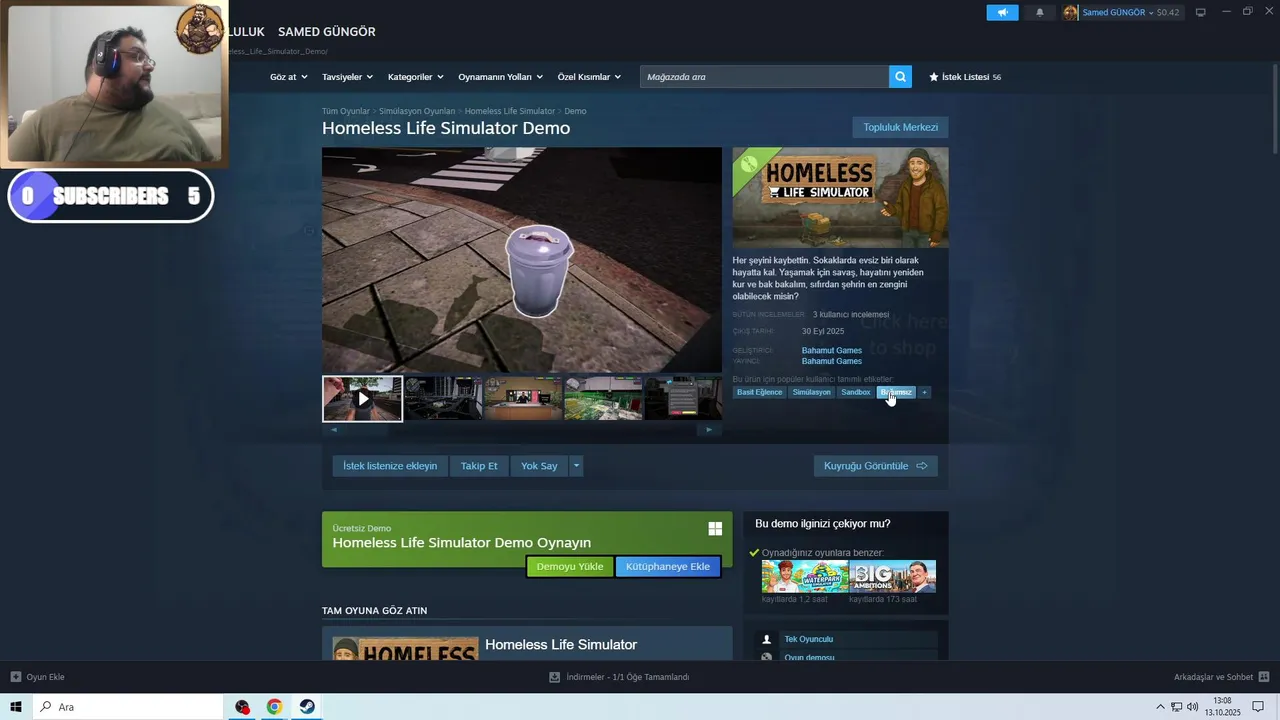1280x720 pixels.
Task: Expand the Kategoriler dropdown menu
Action: click(x=415, y=77)
